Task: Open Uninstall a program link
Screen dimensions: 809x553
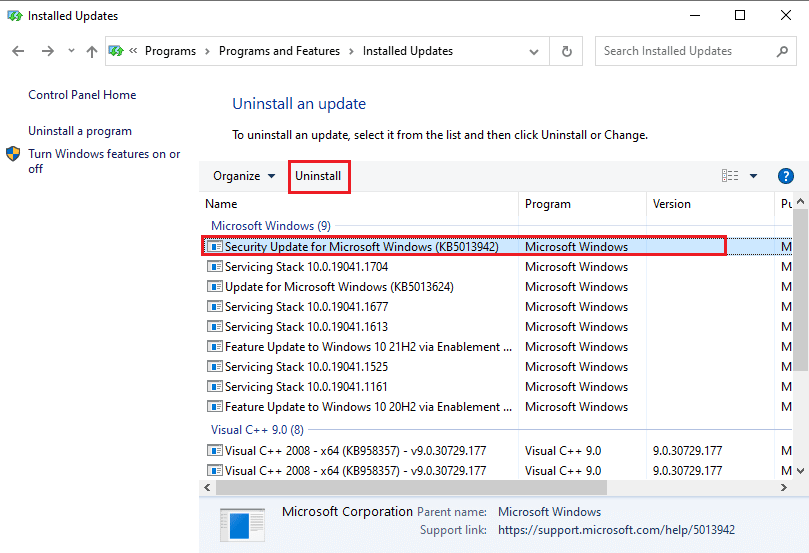Action: pos(80,131)
